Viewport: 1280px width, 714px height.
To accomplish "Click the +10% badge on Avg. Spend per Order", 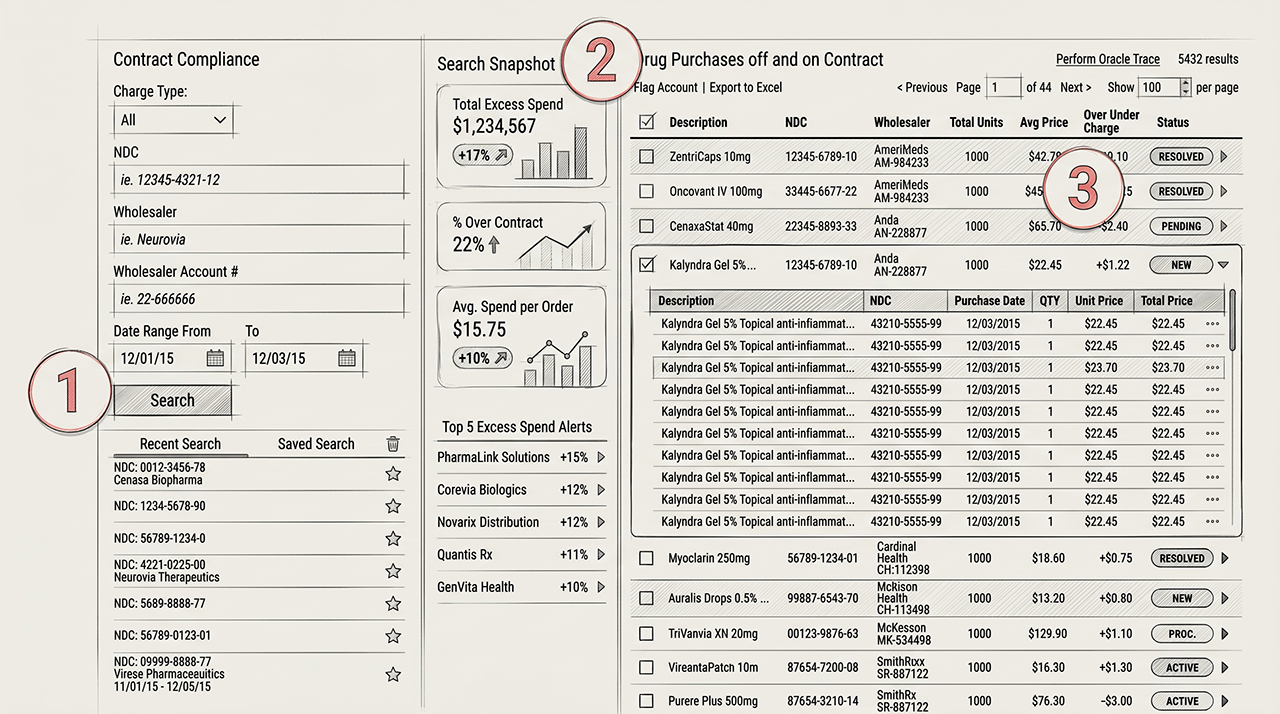I will (483, 358).
